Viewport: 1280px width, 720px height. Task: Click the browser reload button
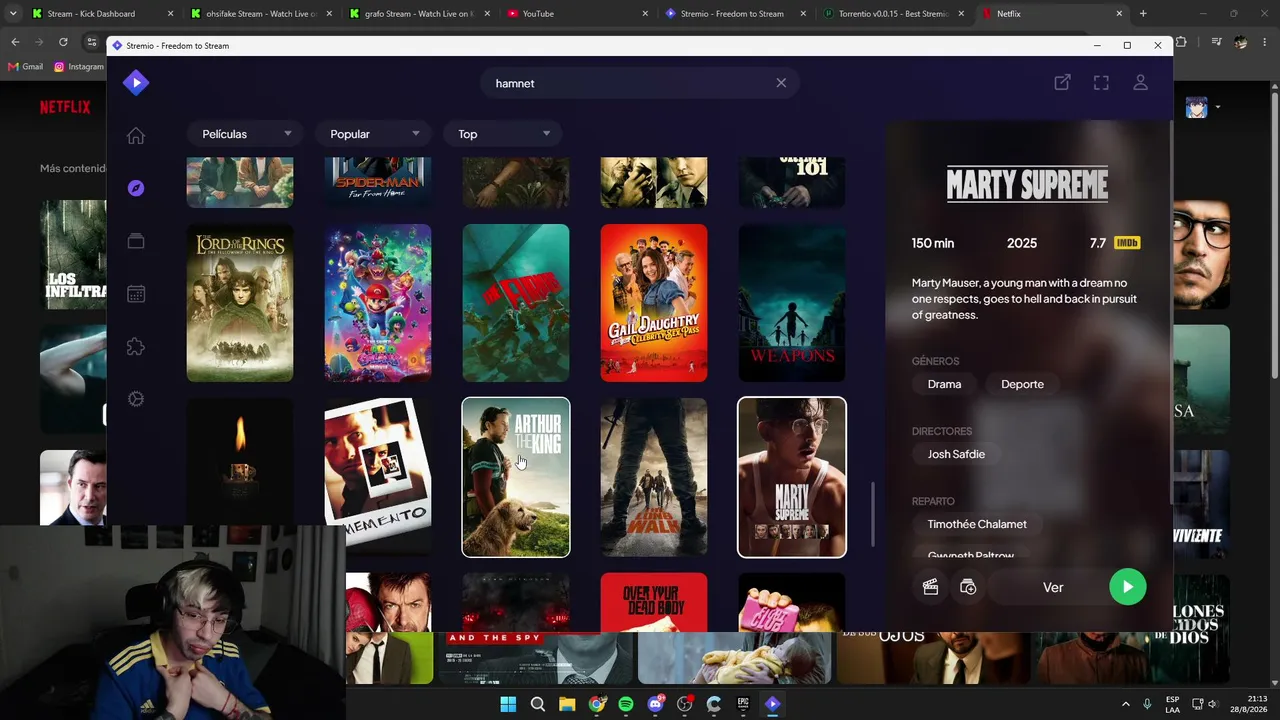63,42
